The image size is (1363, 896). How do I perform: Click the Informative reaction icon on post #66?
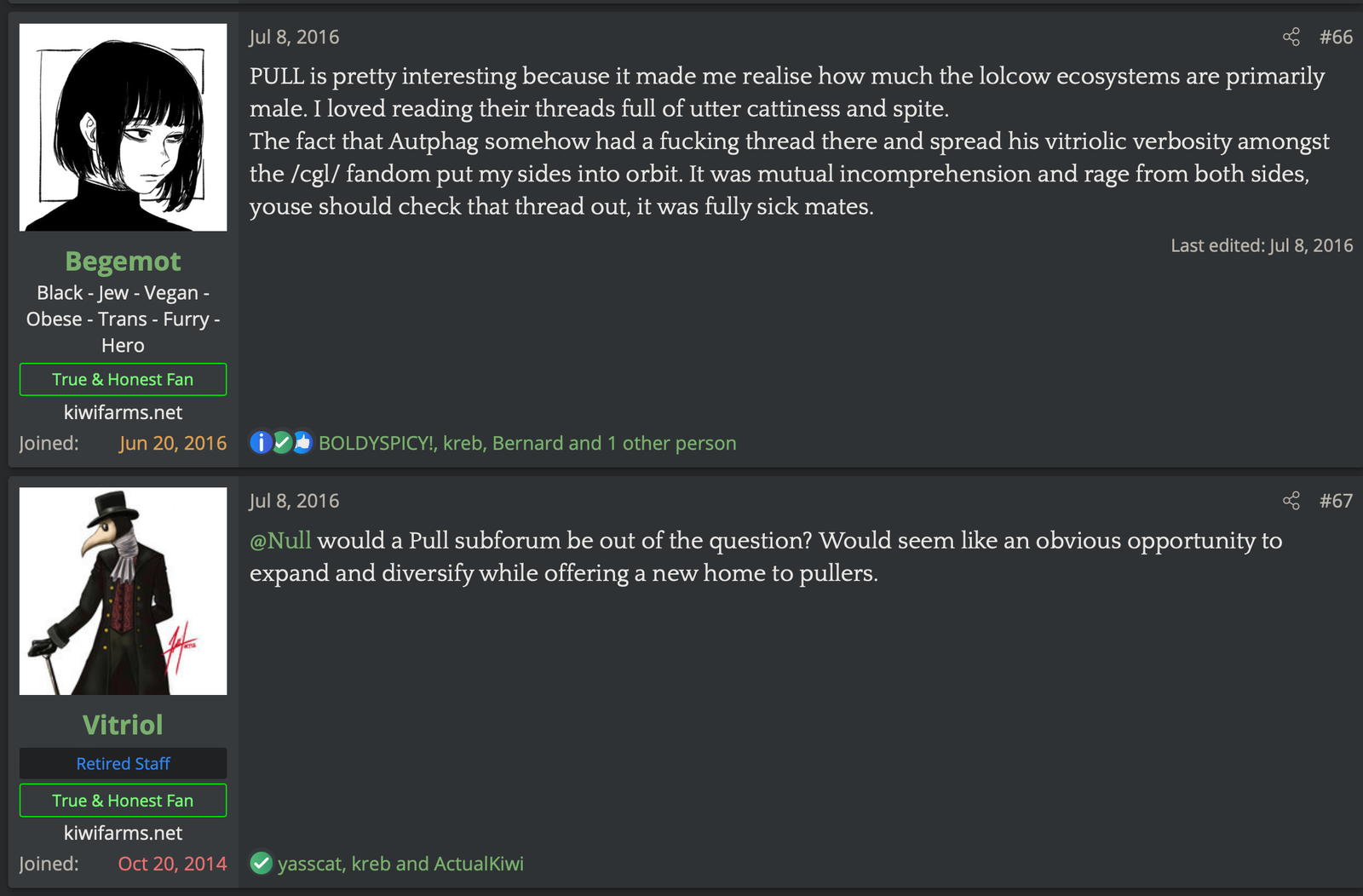tap(261, 442)
